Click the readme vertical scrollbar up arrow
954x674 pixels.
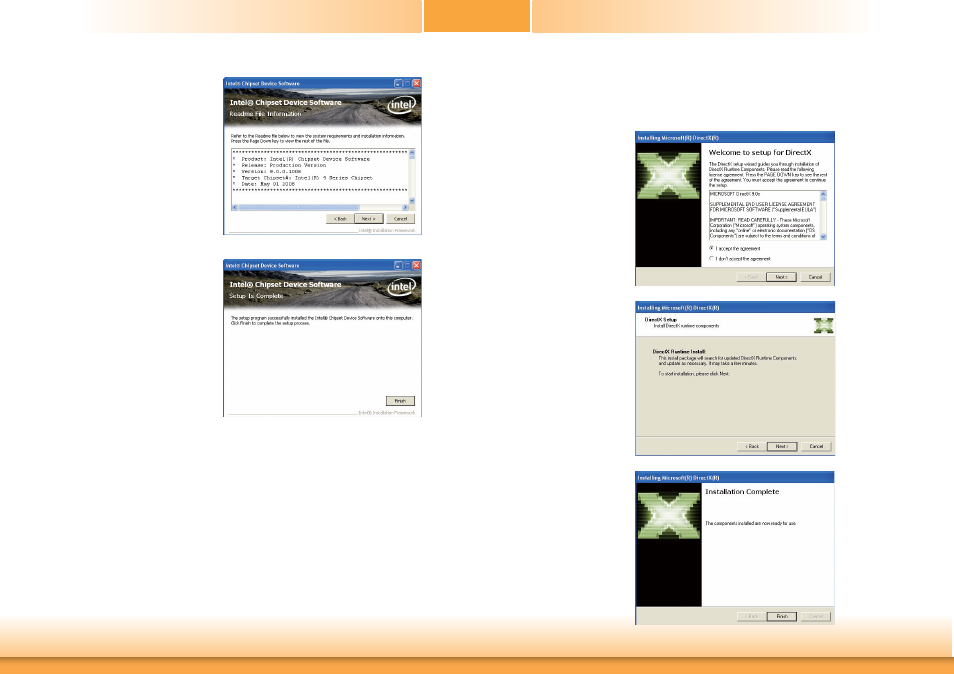(412, 152)
